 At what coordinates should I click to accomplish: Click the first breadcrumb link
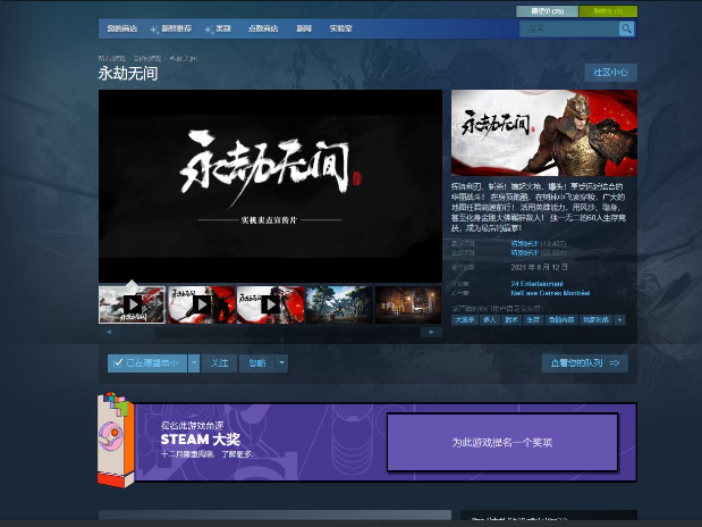(112, 58)
